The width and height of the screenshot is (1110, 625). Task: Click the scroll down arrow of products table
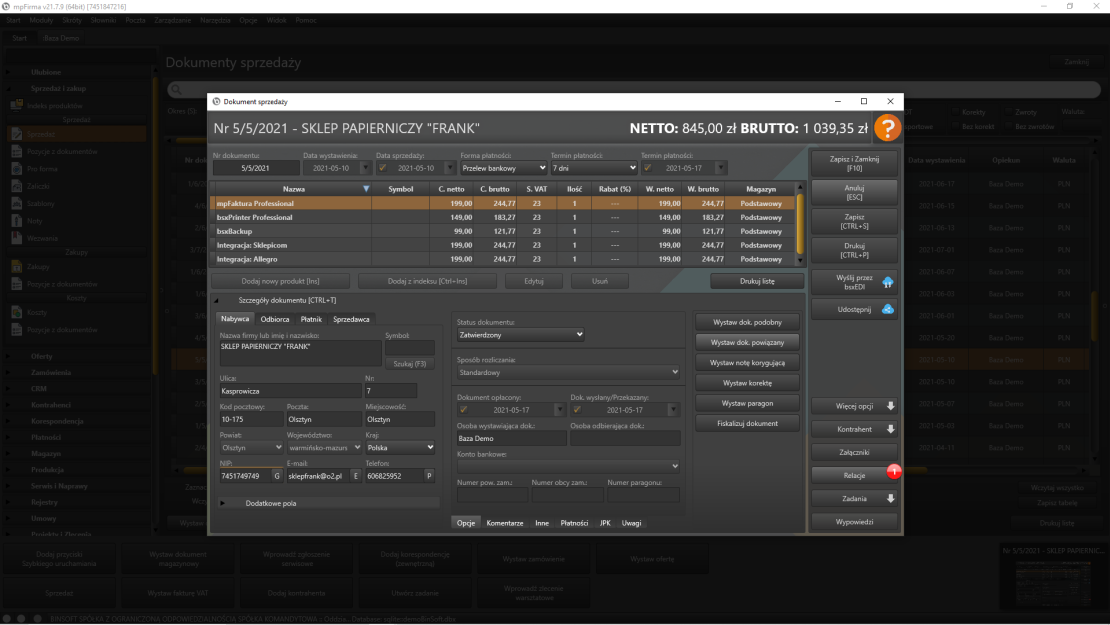[x=801, y=260]
